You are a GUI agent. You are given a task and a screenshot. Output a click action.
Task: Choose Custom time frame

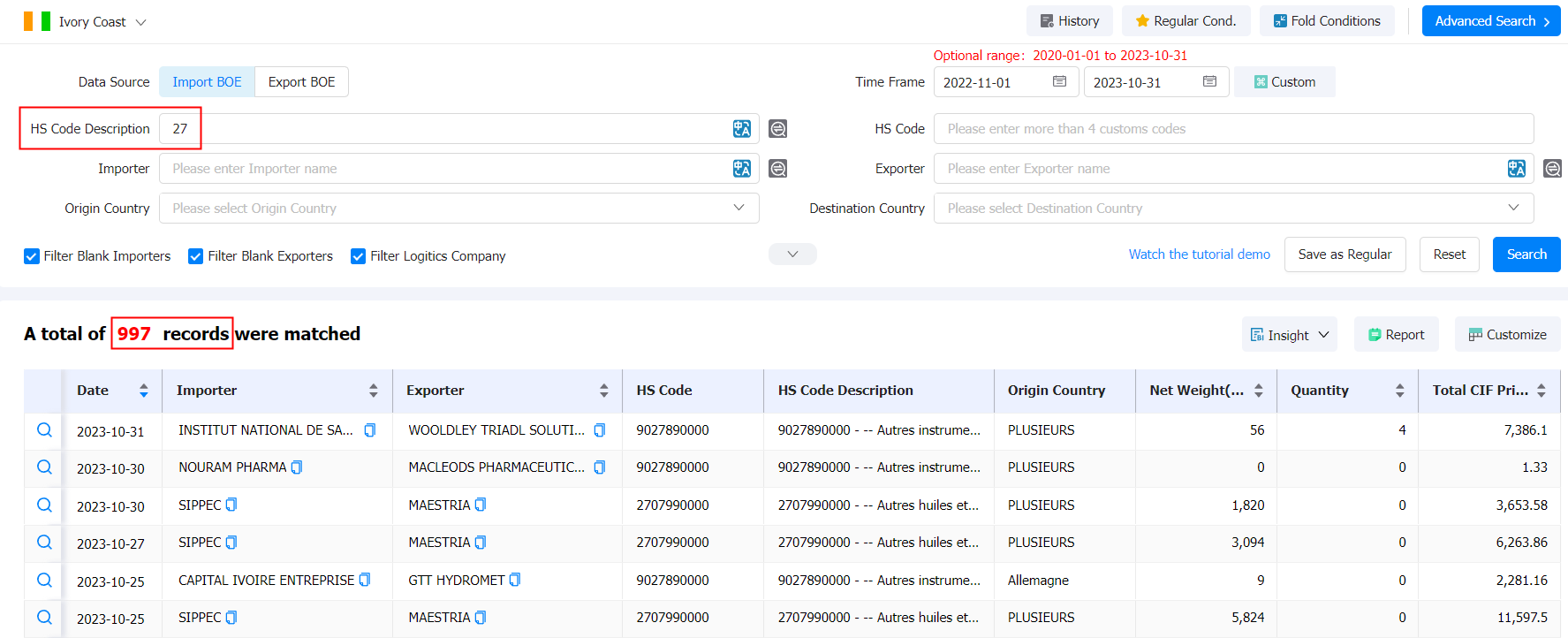point(1284,82)
